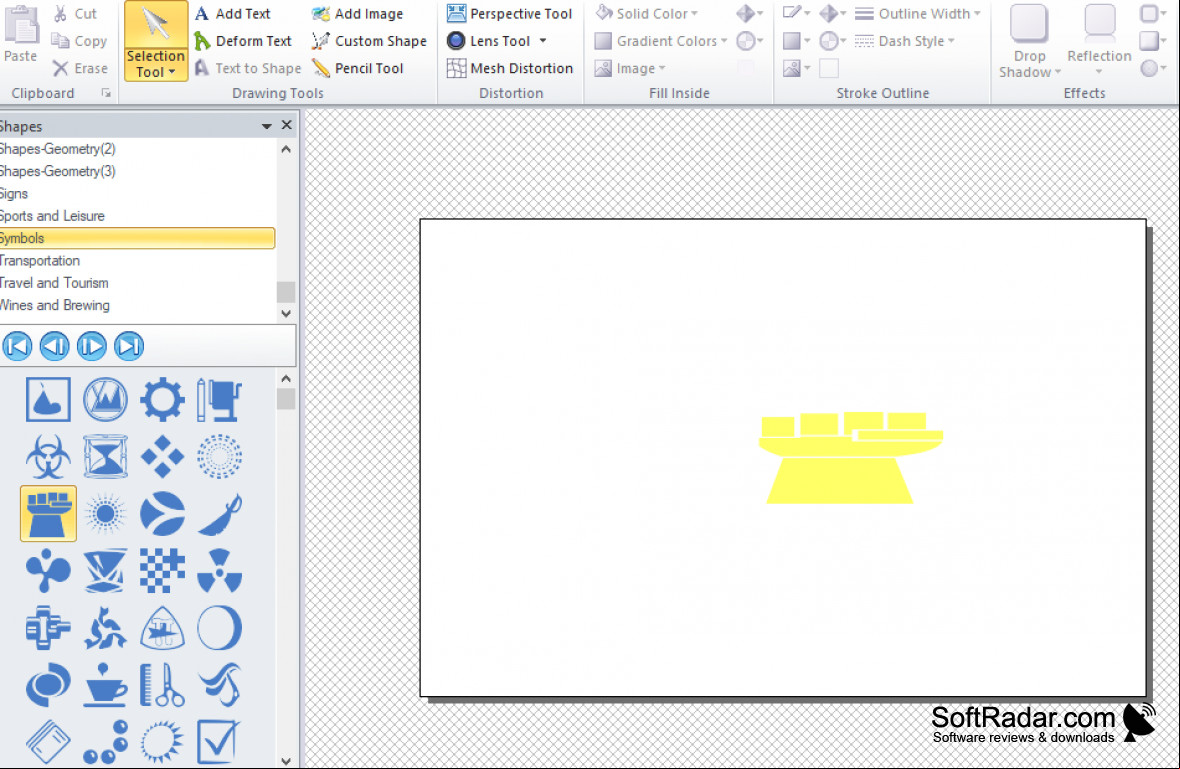Click Cut in Clipboard group
This screenshot has width=1180, height=769.
click(x=75, y=14)
